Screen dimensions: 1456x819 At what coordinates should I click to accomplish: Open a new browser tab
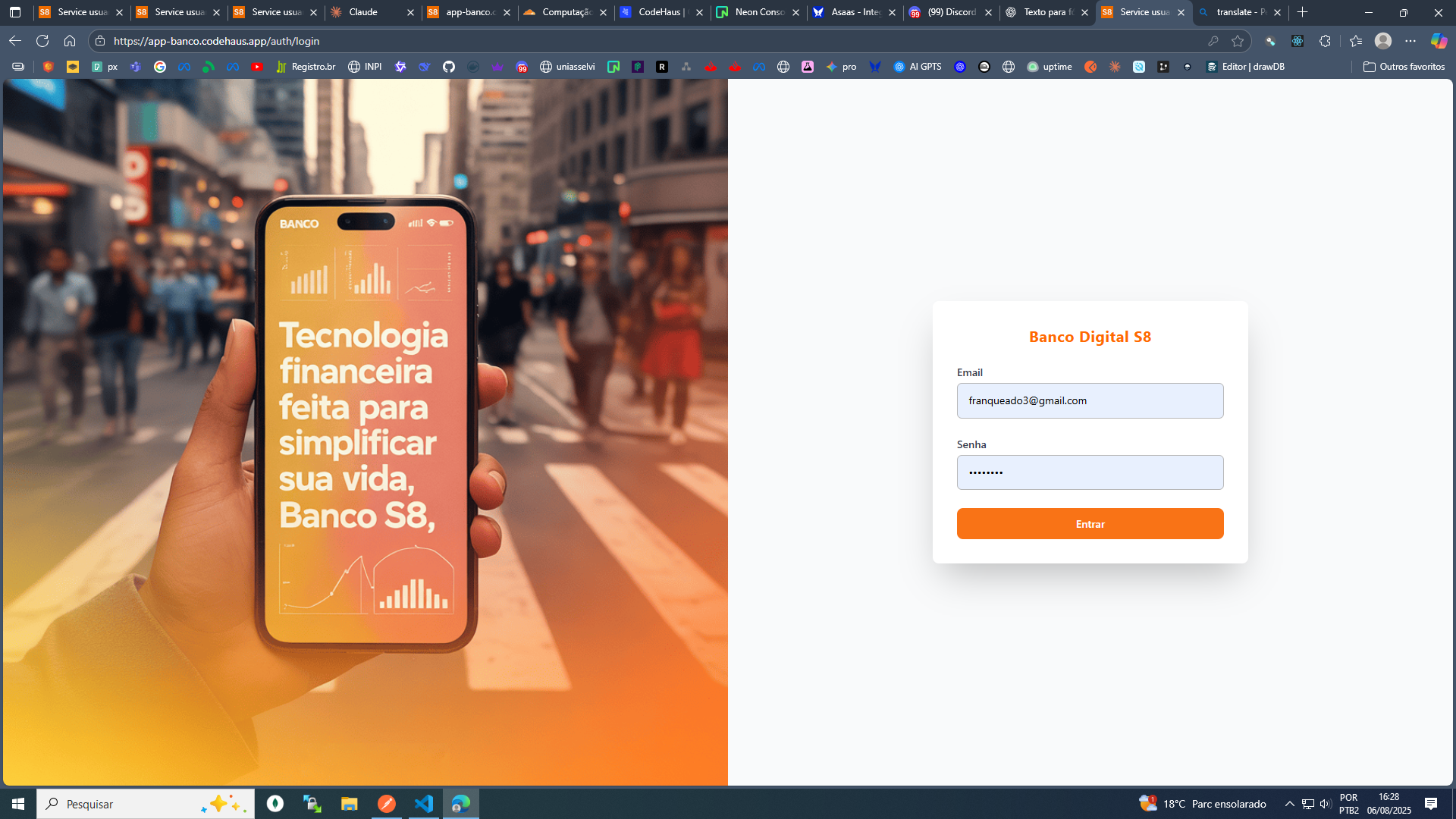pos(1302,12)
